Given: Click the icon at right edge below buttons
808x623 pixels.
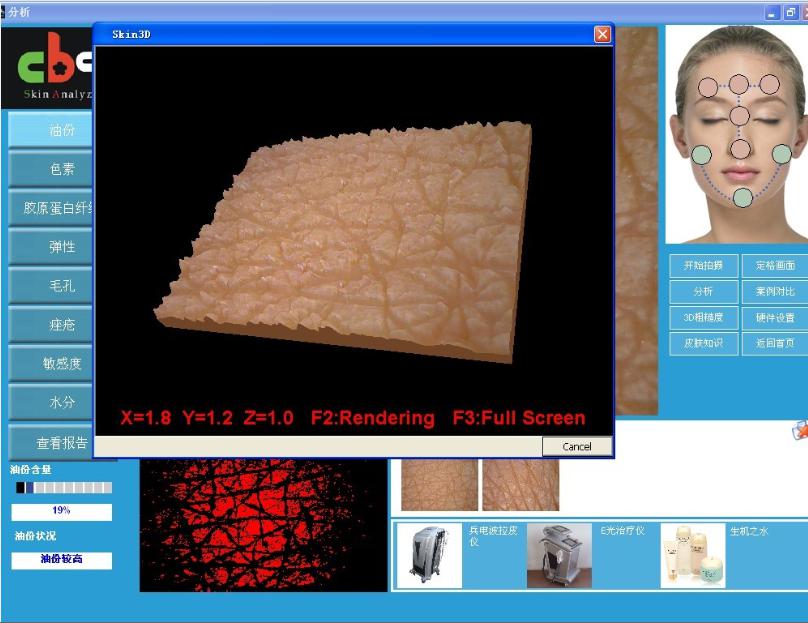Looking at the screenshot, I should tap(800, 430).
